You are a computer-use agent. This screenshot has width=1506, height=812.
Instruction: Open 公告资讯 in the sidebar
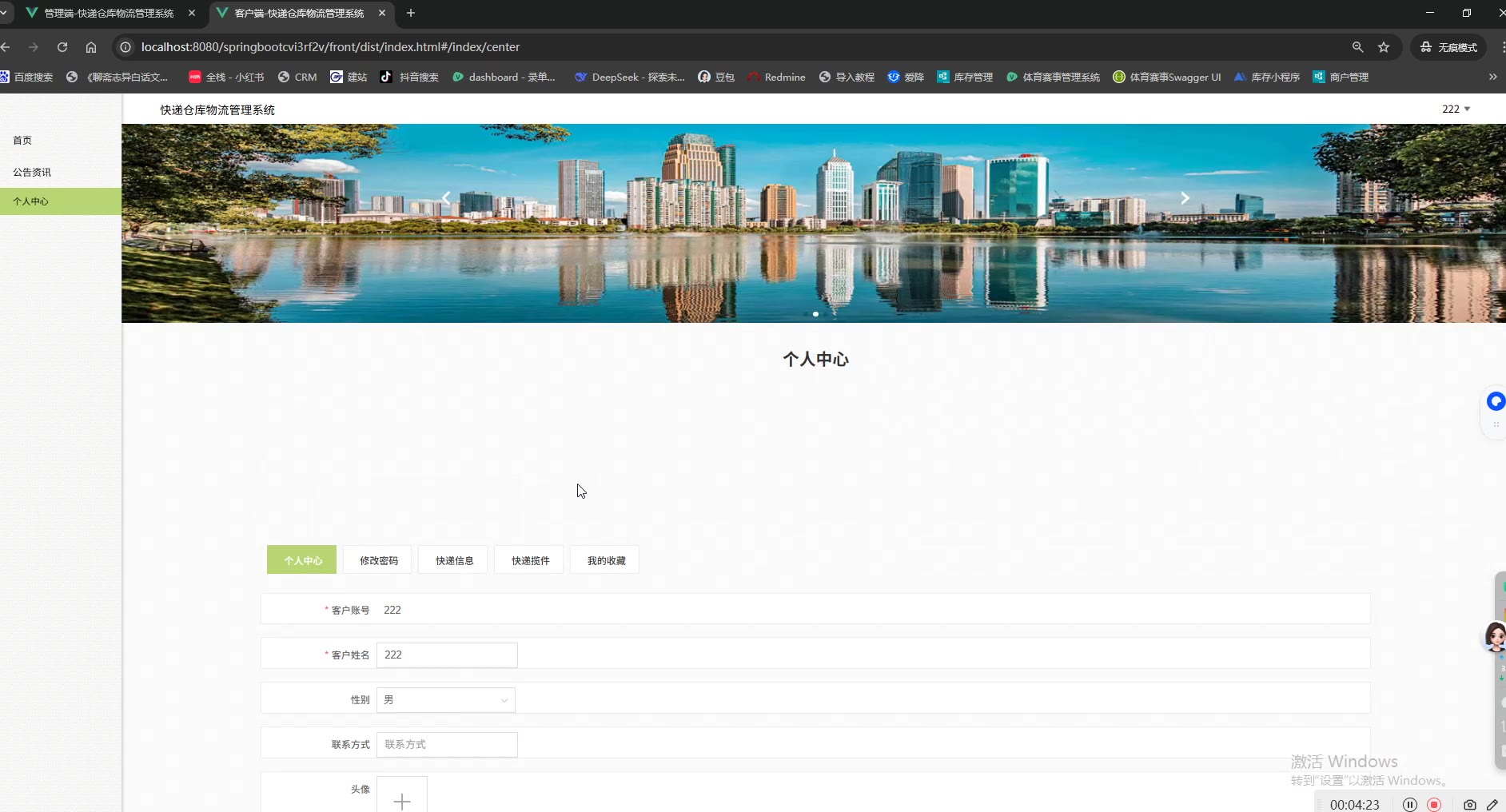coord(32,172)
